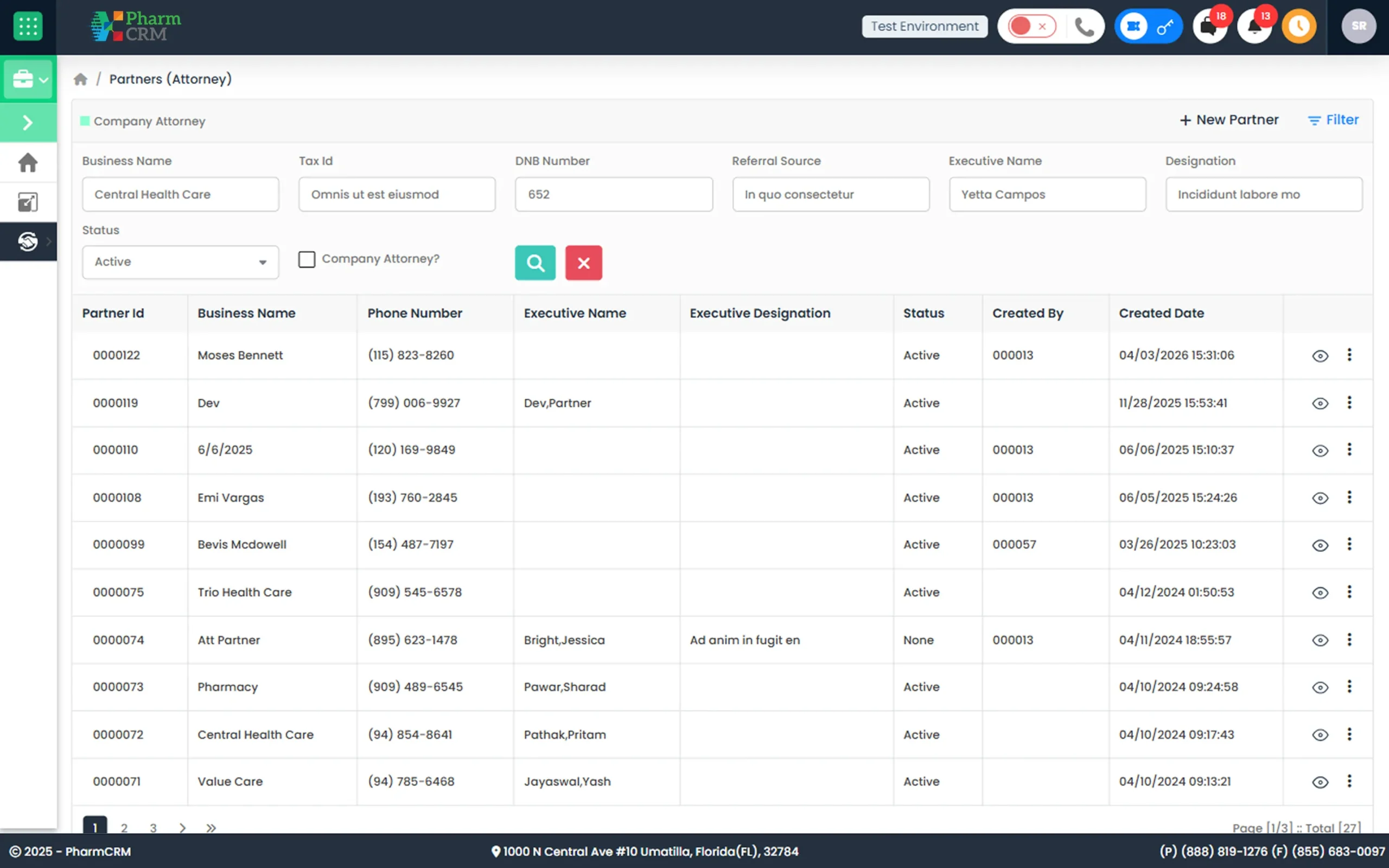Sort by Created Date column header
Screen dimensions: 1389x868
tap(1161, 314)
